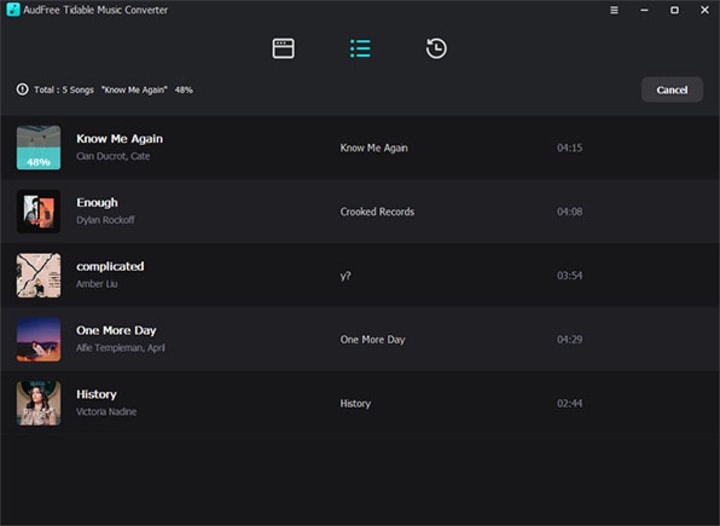The width and height of the screenshot is (720, 526).
Task: Click artist name Victoria Nadine
Action: 106,412
